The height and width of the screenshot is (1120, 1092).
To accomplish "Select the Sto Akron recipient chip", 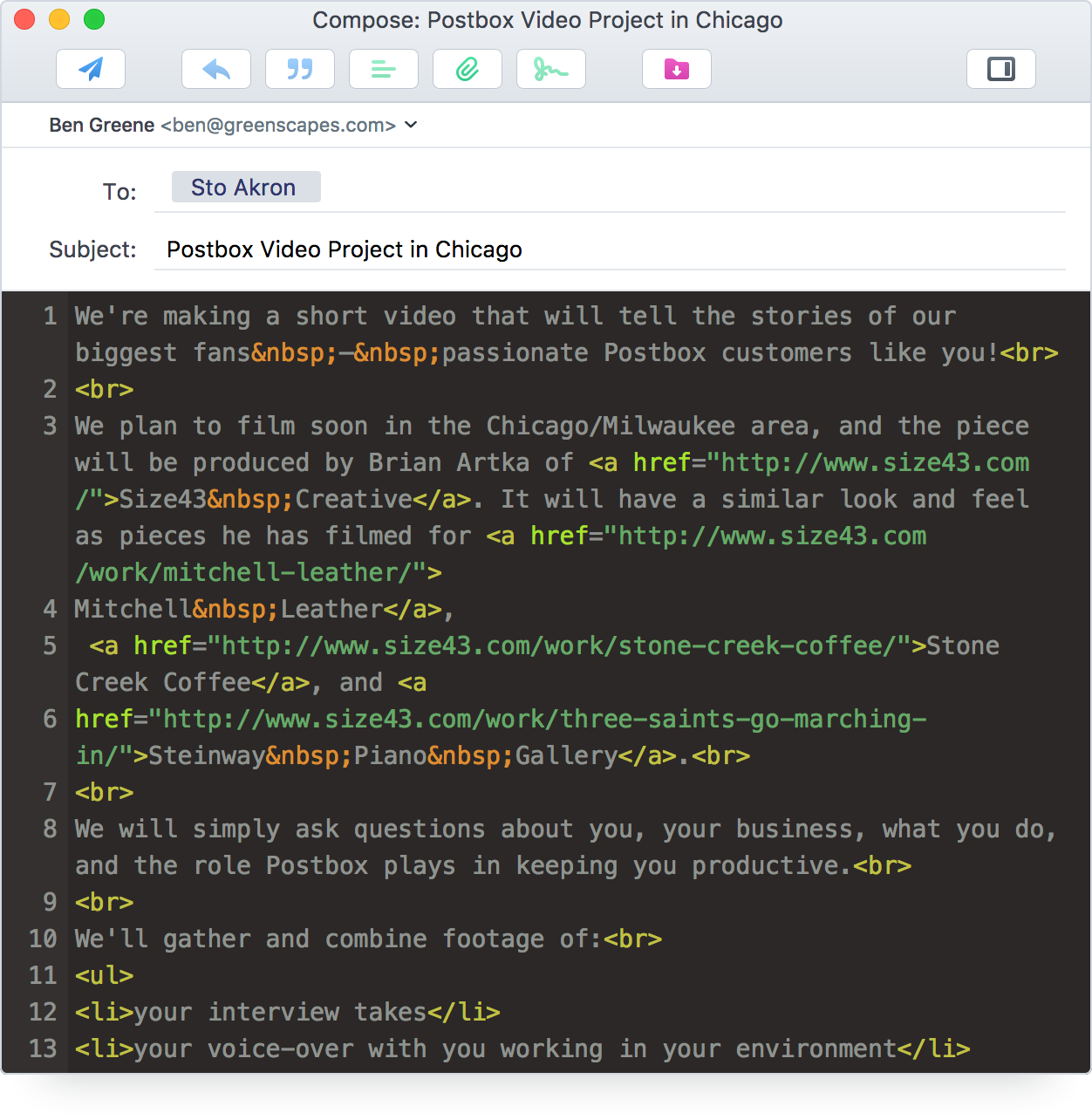I will point(245,187).
